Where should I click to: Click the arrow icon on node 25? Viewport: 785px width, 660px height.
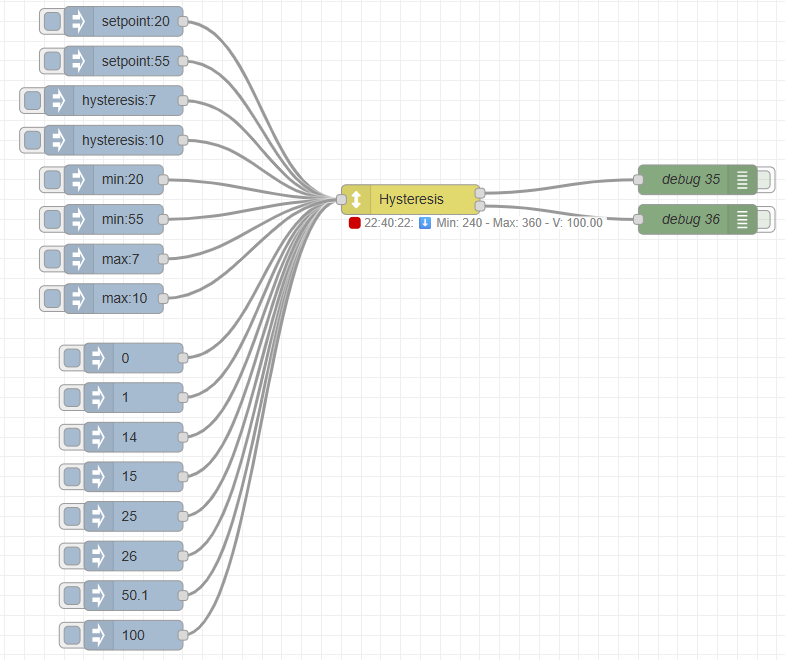[99, 516]
